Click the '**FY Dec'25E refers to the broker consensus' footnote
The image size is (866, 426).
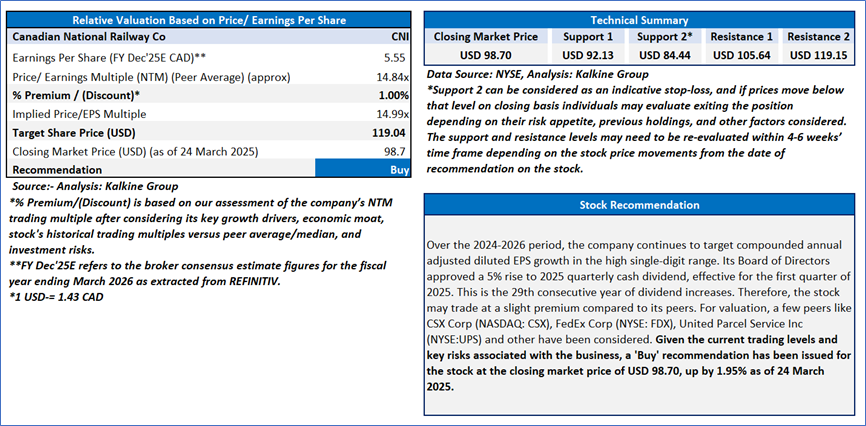click(x=197, y=274)
